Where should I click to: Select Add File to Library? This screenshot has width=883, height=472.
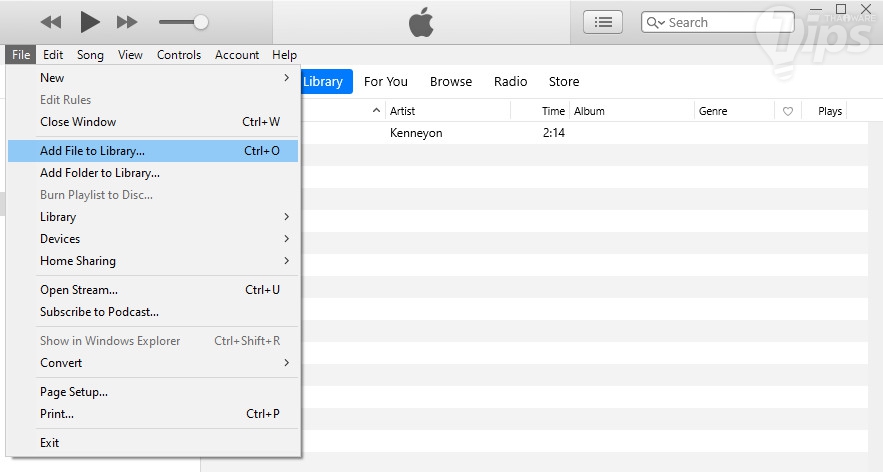[153, 151]
